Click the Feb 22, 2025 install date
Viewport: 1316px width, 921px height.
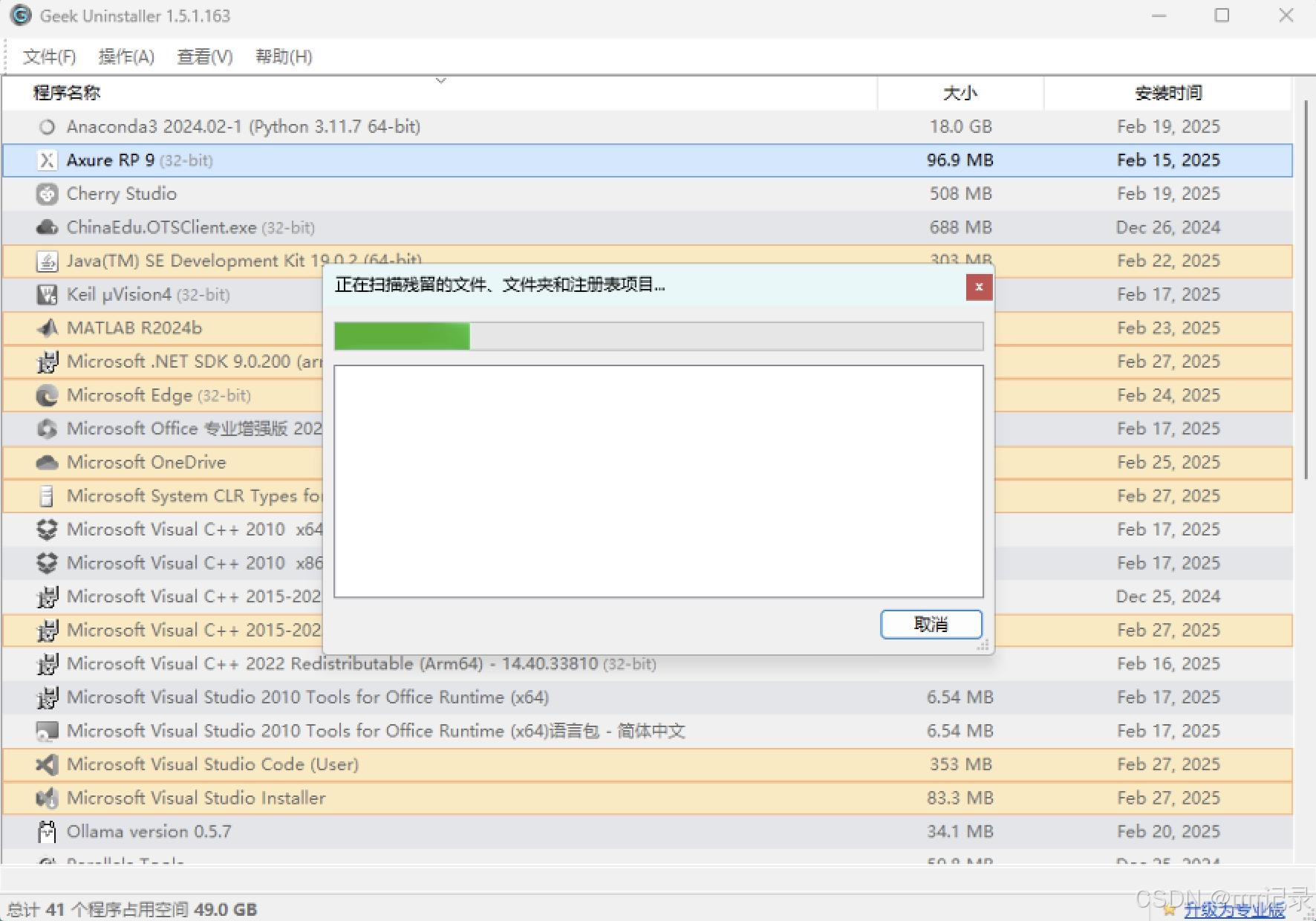[1168, 261]
